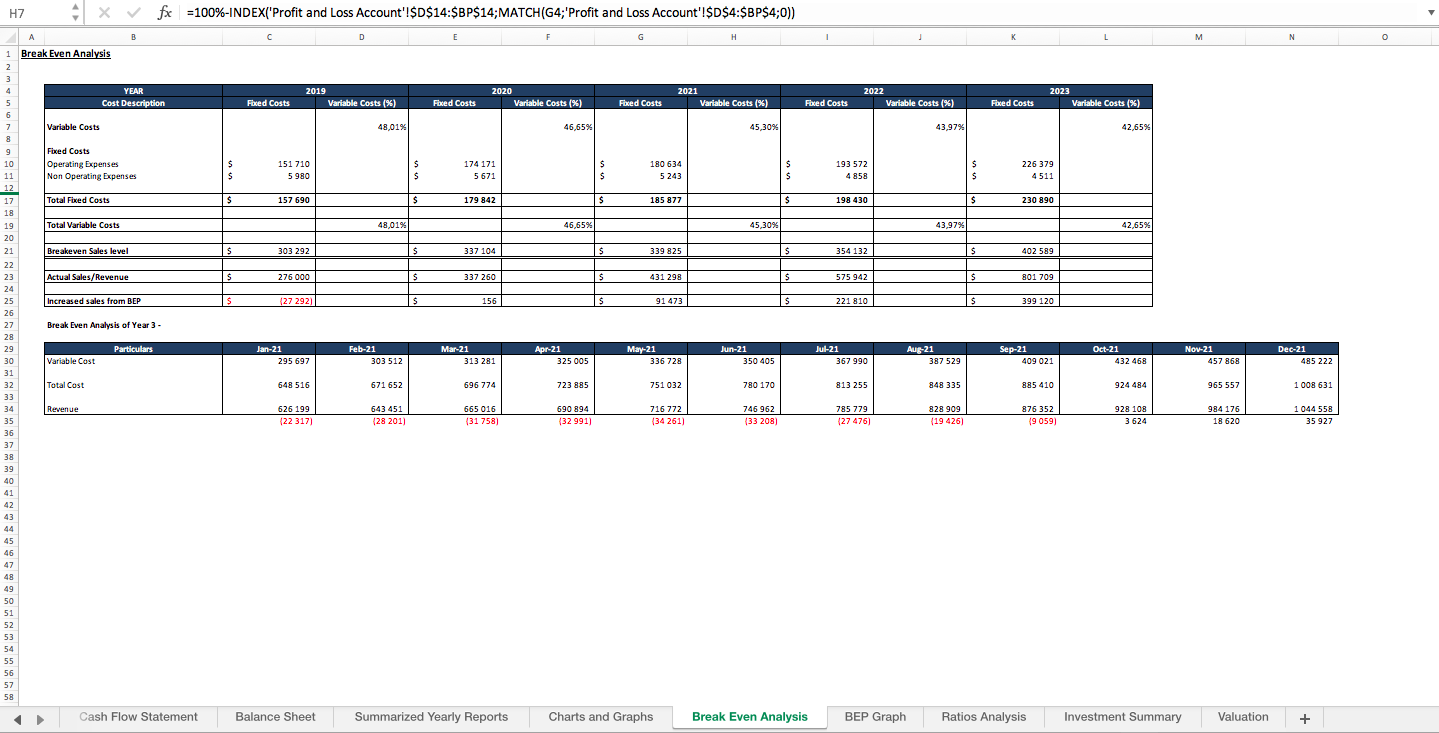Click the December difference 35 927
Screen dimensions: 1439x733
(1292, 421)
